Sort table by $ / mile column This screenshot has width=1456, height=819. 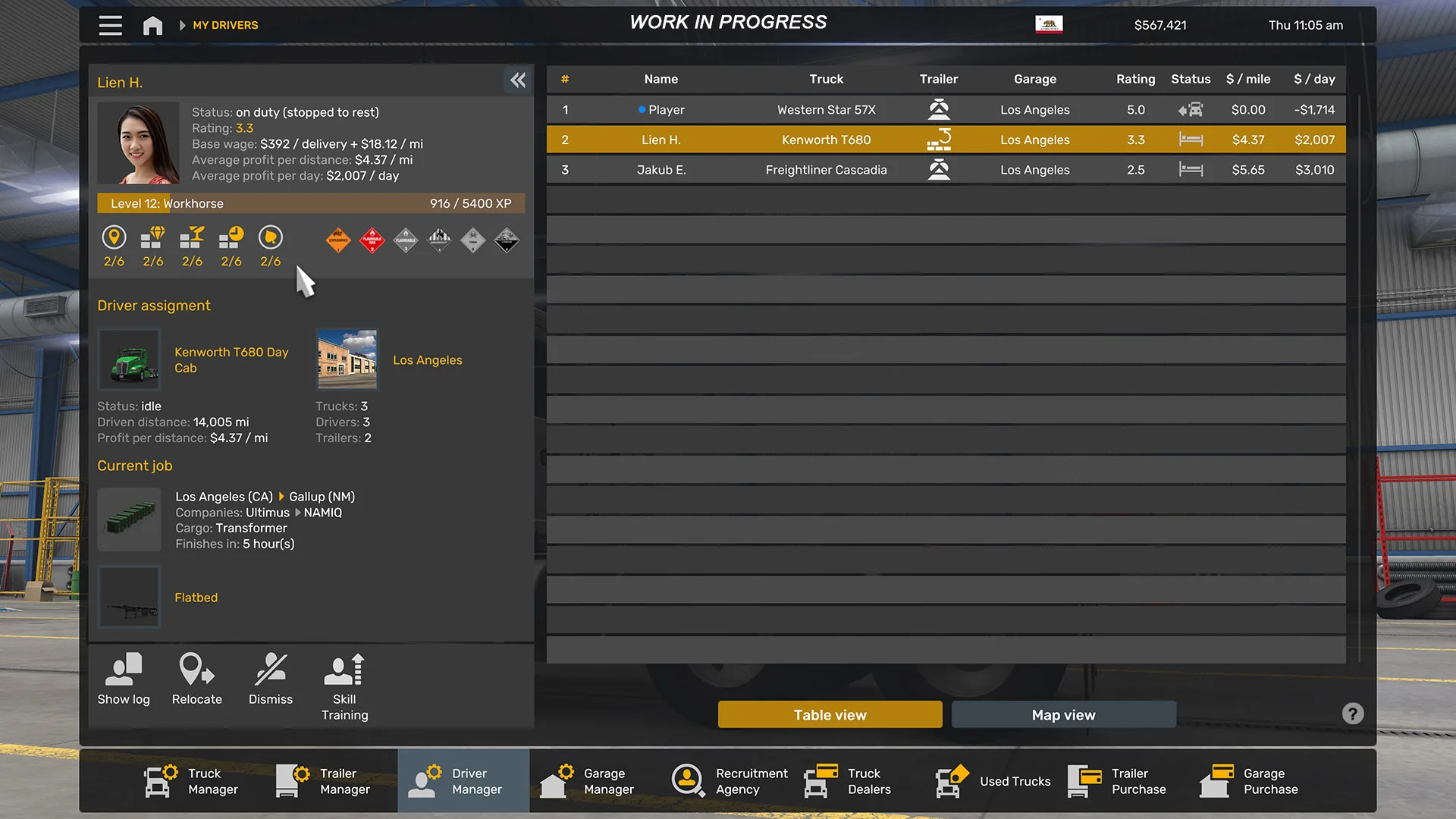pyautogui.click(x=1248, y=79)
